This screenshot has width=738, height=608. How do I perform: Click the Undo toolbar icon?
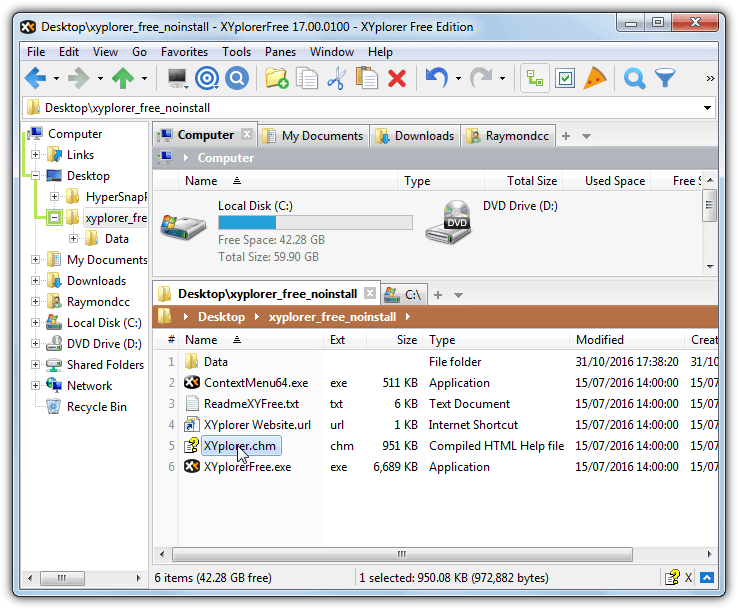(x=436, y=78)
